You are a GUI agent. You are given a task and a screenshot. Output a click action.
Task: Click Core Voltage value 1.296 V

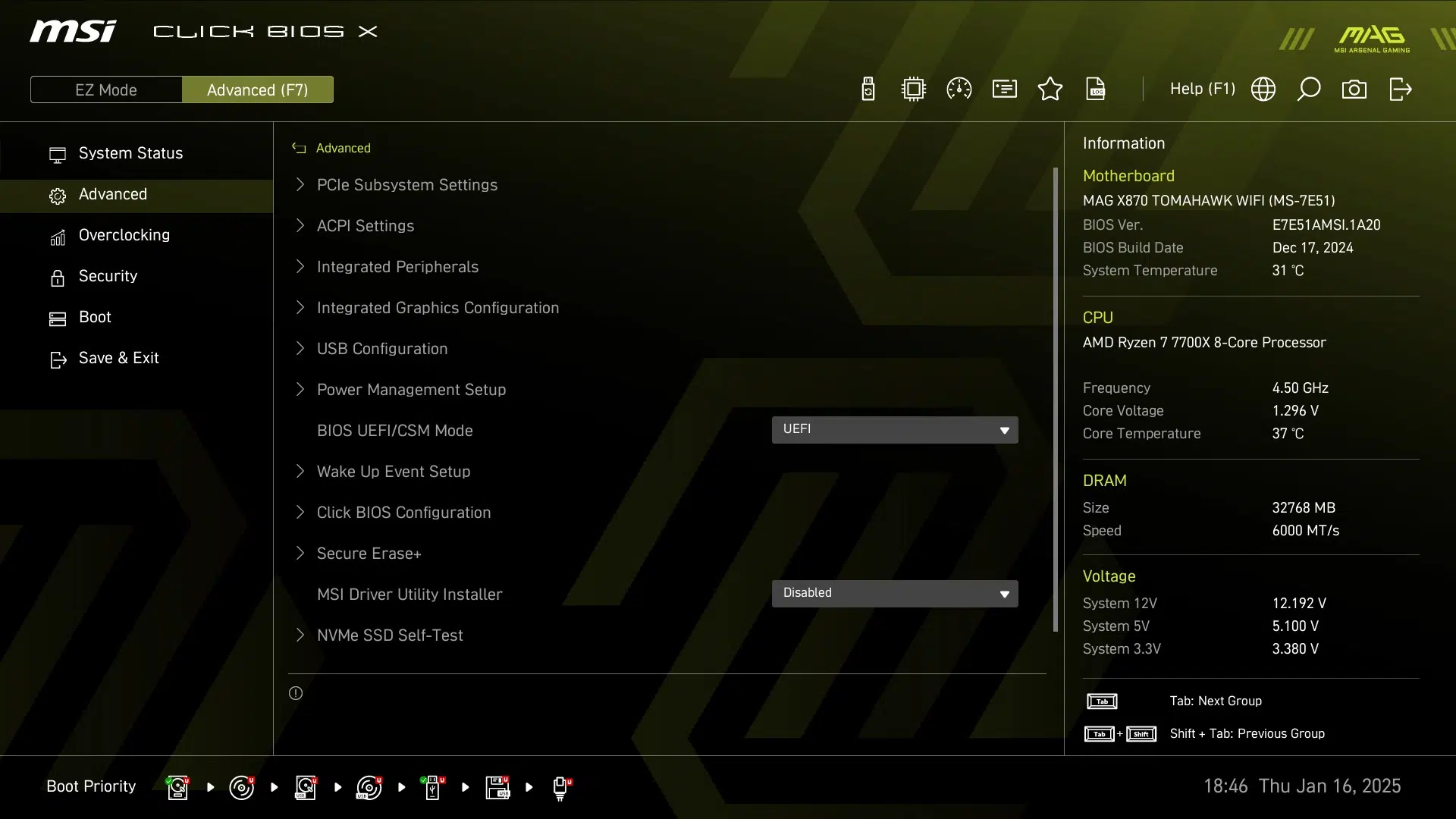[x=1295, y=411]
